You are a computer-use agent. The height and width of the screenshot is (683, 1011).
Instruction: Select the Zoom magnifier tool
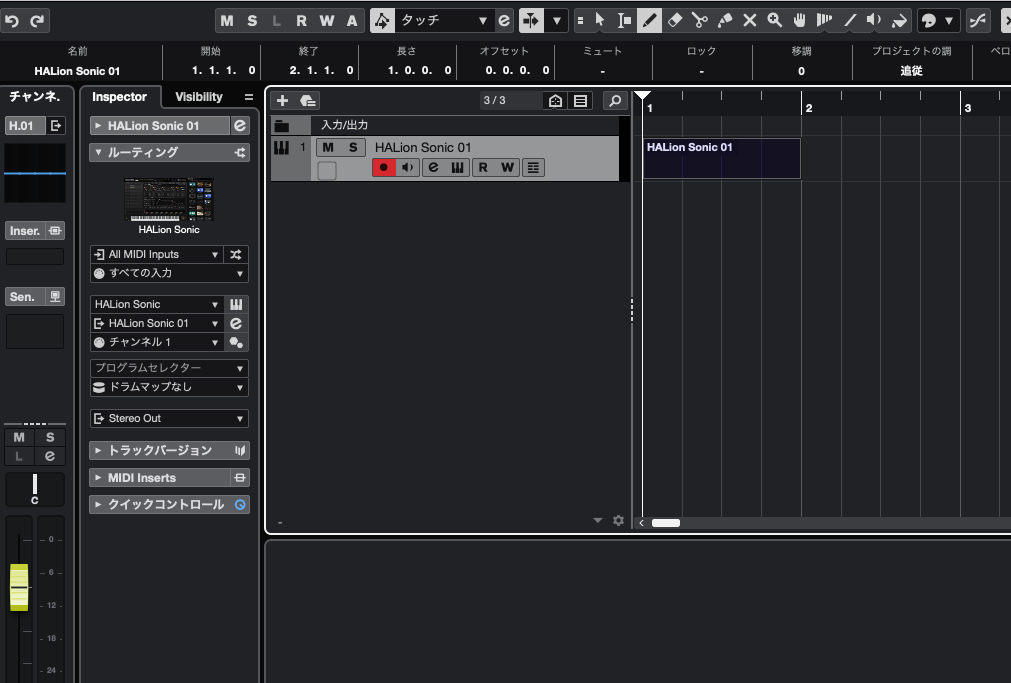(775, 21)
